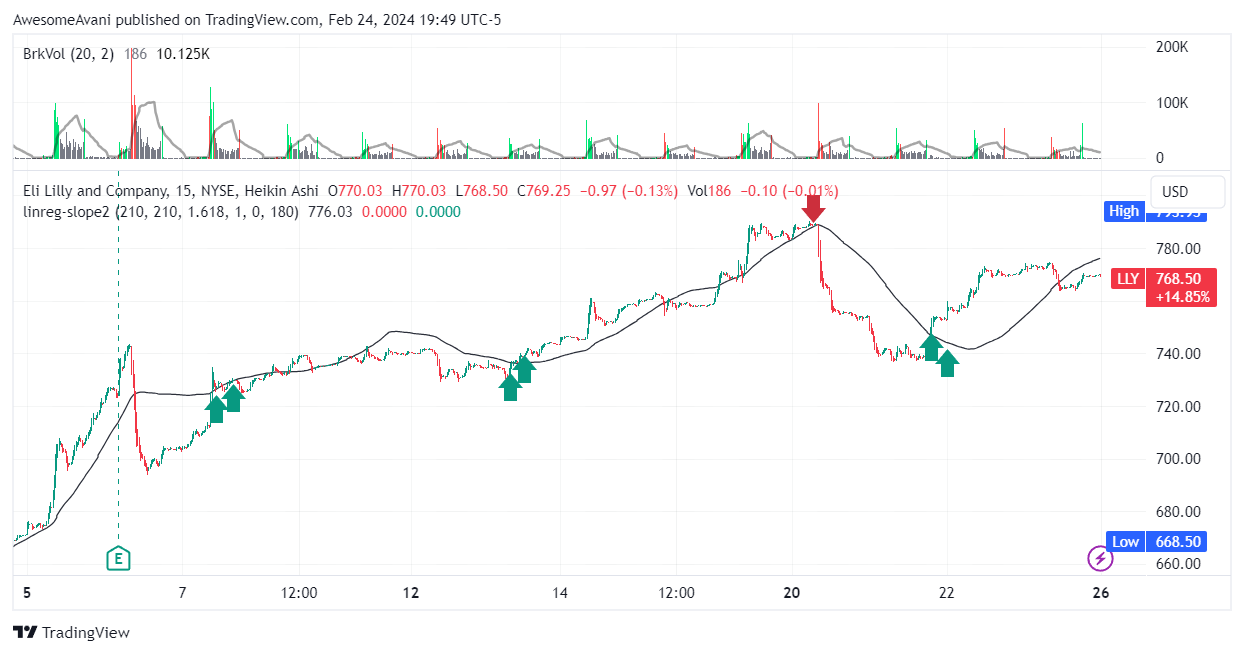Click the TradingView logo
The width and height of the screenshot is (1244, 654).
tap(71, 632)
